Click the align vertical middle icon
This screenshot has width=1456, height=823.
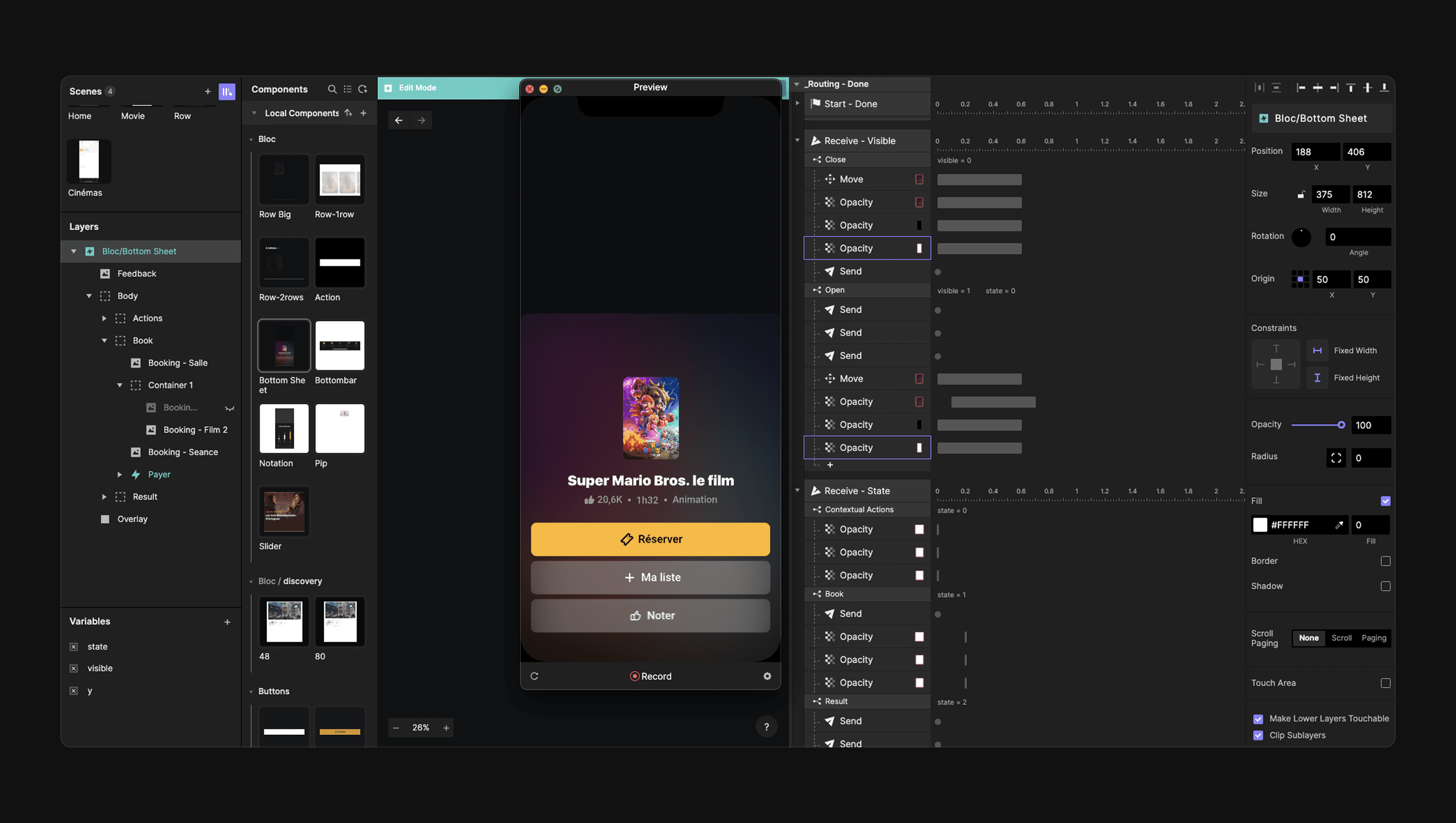click(1367, 88)
